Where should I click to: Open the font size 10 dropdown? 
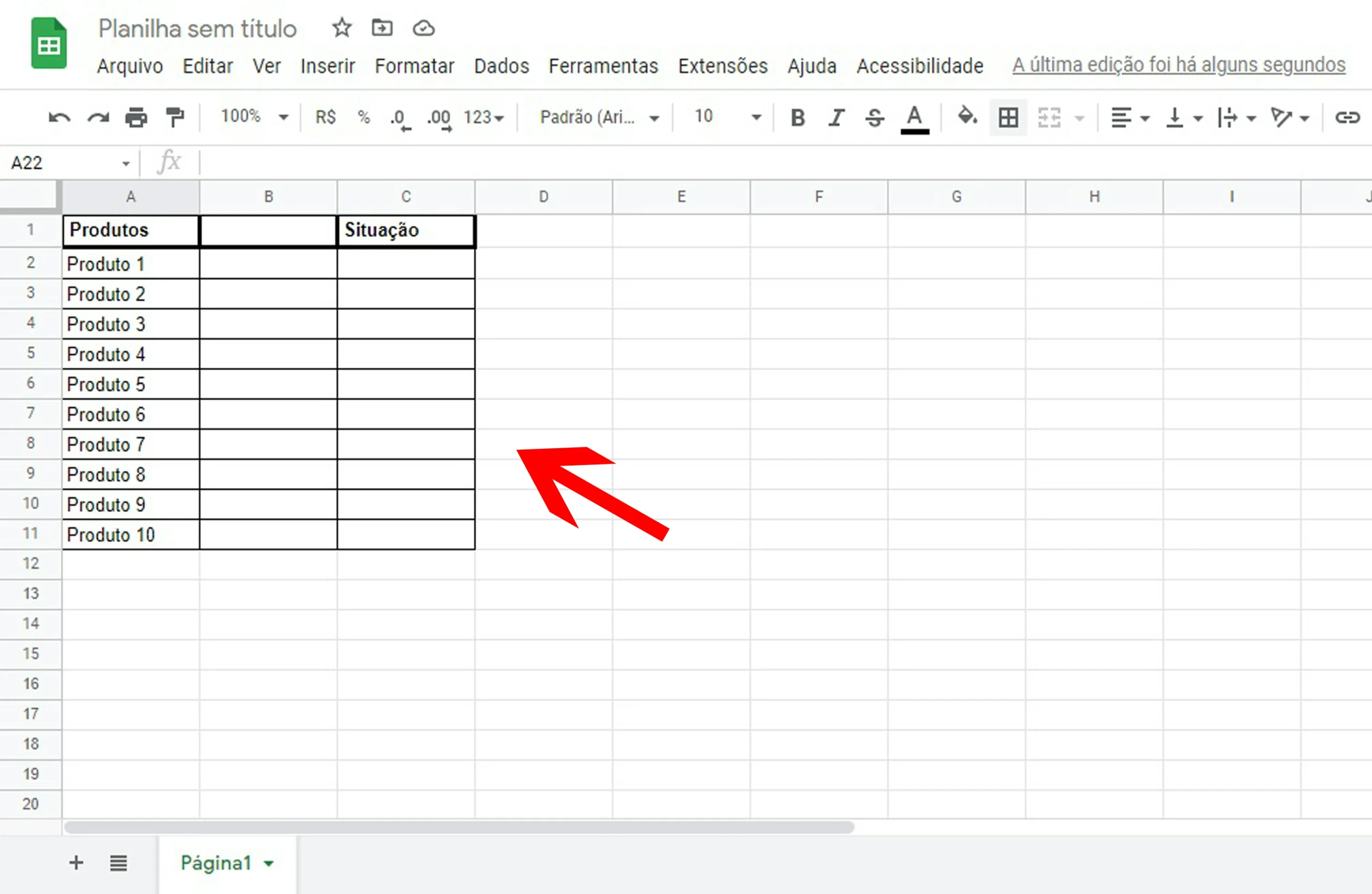[x=728, y=117]
